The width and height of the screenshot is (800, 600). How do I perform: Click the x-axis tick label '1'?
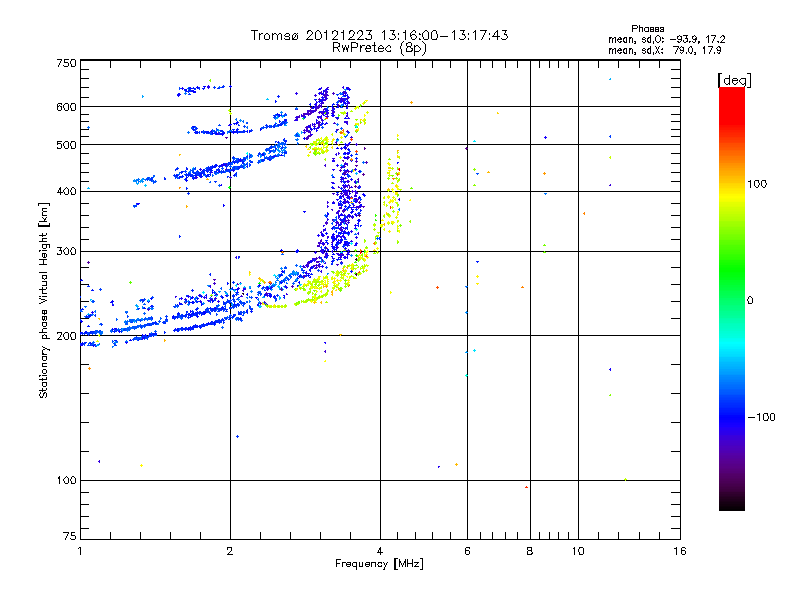80,551
